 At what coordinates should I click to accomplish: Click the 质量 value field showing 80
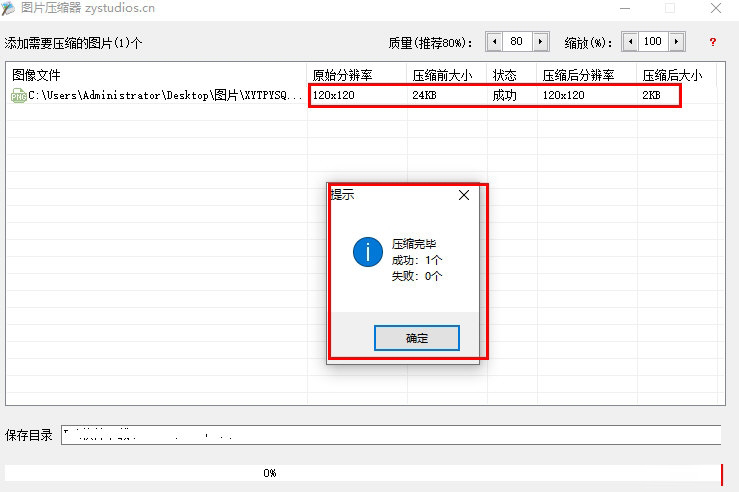pos(517,41)
